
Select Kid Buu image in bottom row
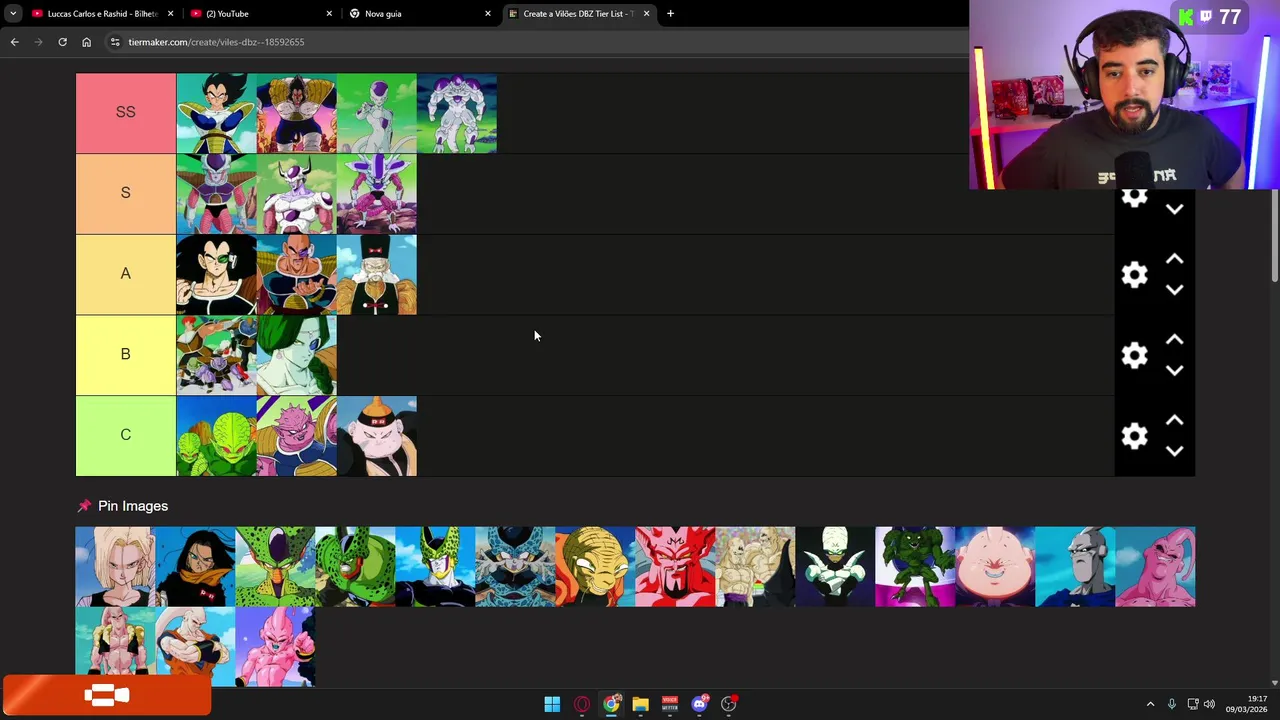[x=275, y=647]
